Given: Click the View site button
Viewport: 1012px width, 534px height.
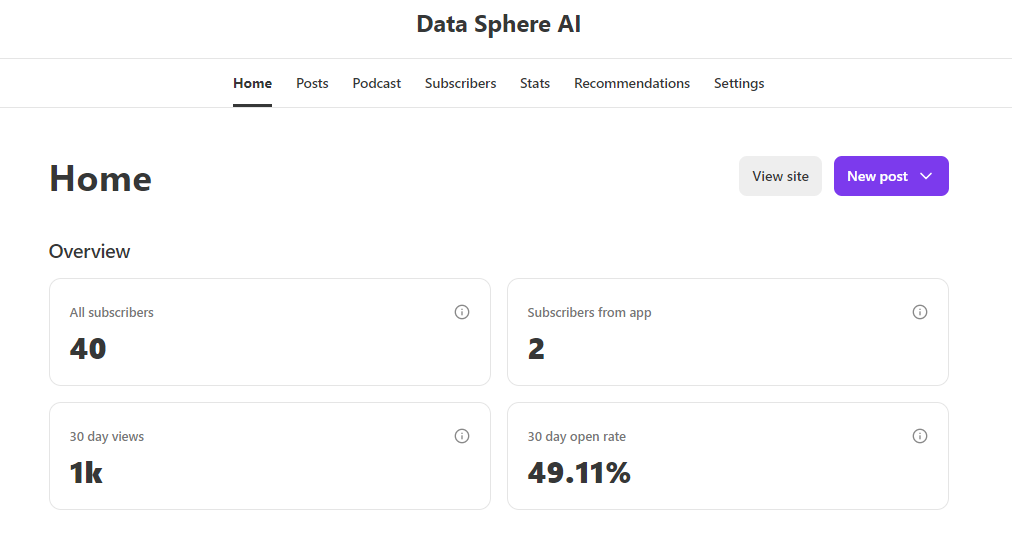Looking at the screenshot, I should tap(780, 176).
